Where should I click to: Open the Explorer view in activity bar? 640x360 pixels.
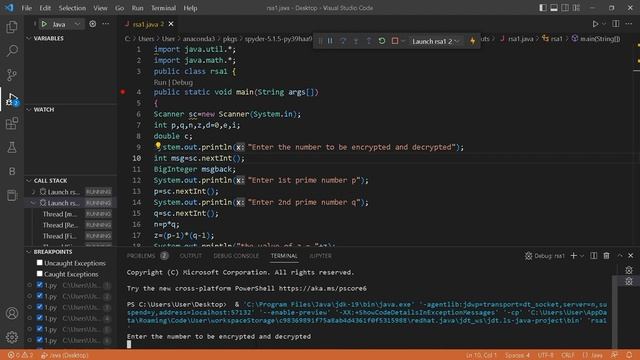pyautogui.click(x=12, y=27)
